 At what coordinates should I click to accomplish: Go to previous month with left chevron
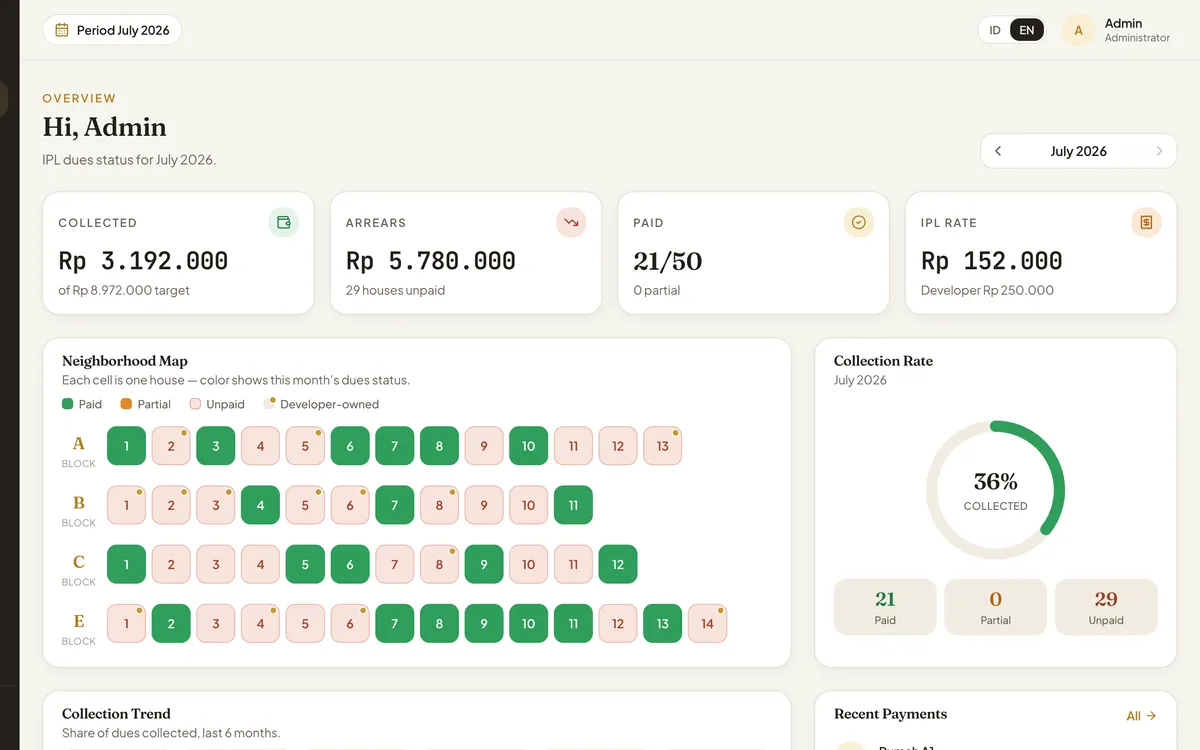(x=998, y=151)
